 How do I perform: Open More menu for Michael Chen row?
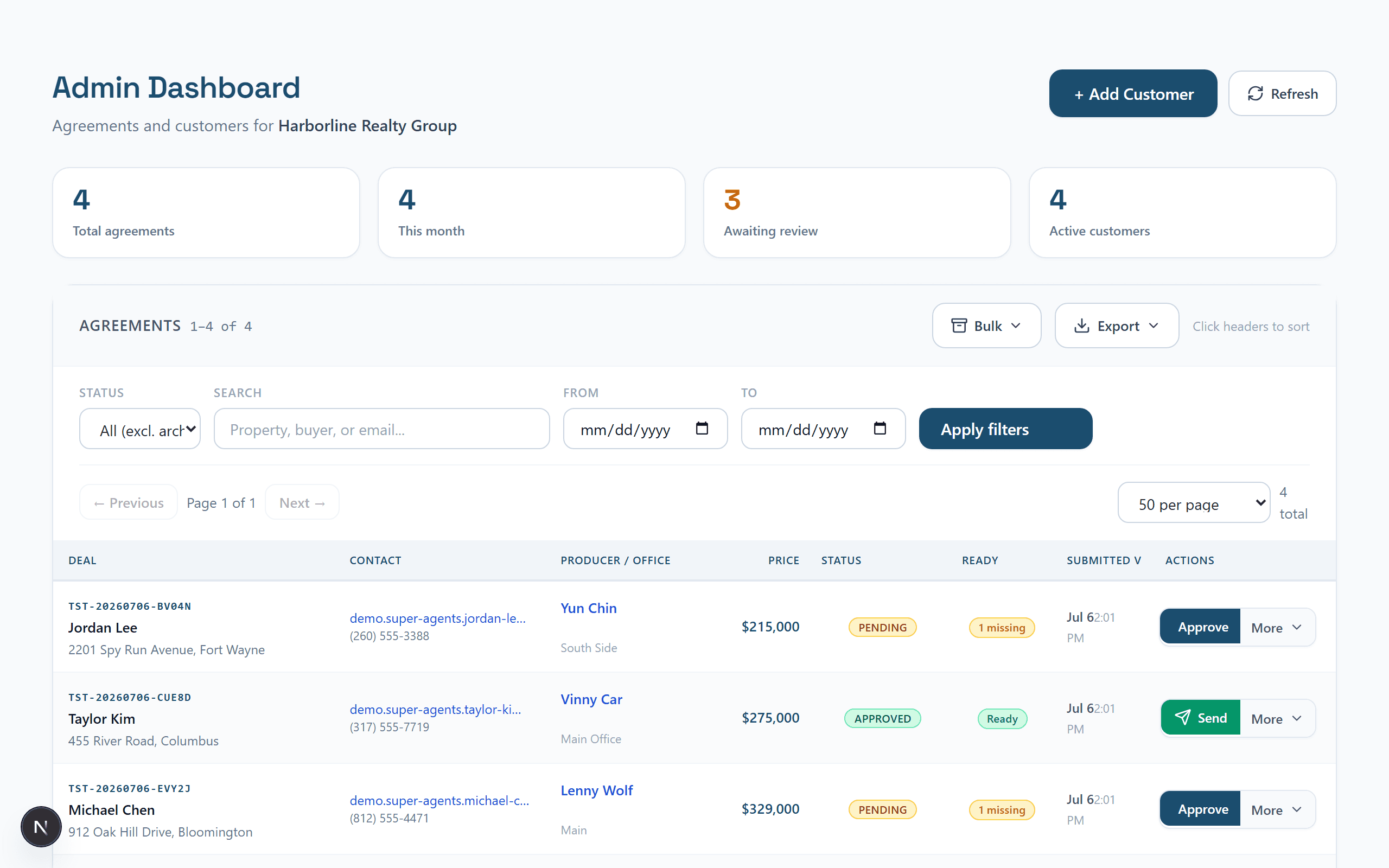pyautogui.click(x=1277, y=809)
